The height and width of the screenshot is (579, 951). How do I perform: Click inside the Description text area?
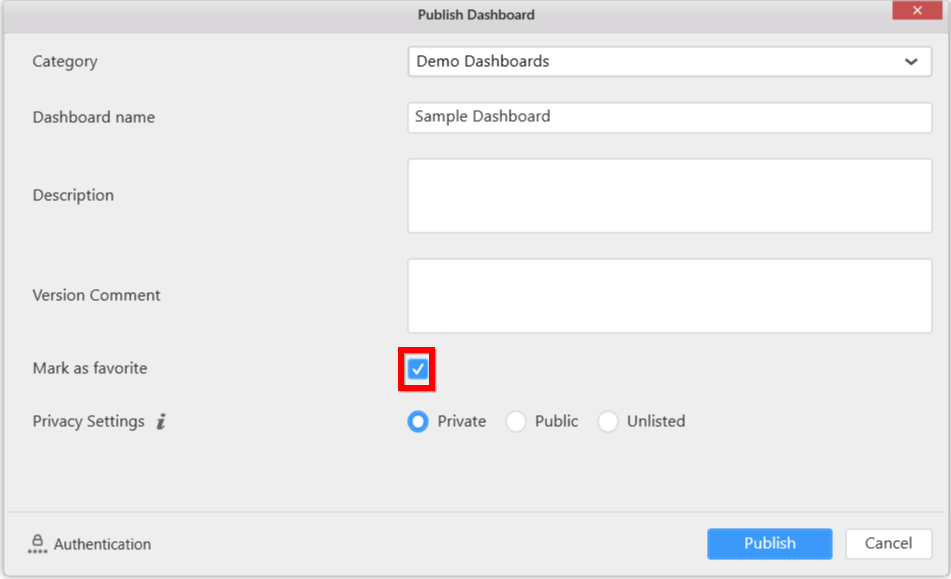(670, 196)
